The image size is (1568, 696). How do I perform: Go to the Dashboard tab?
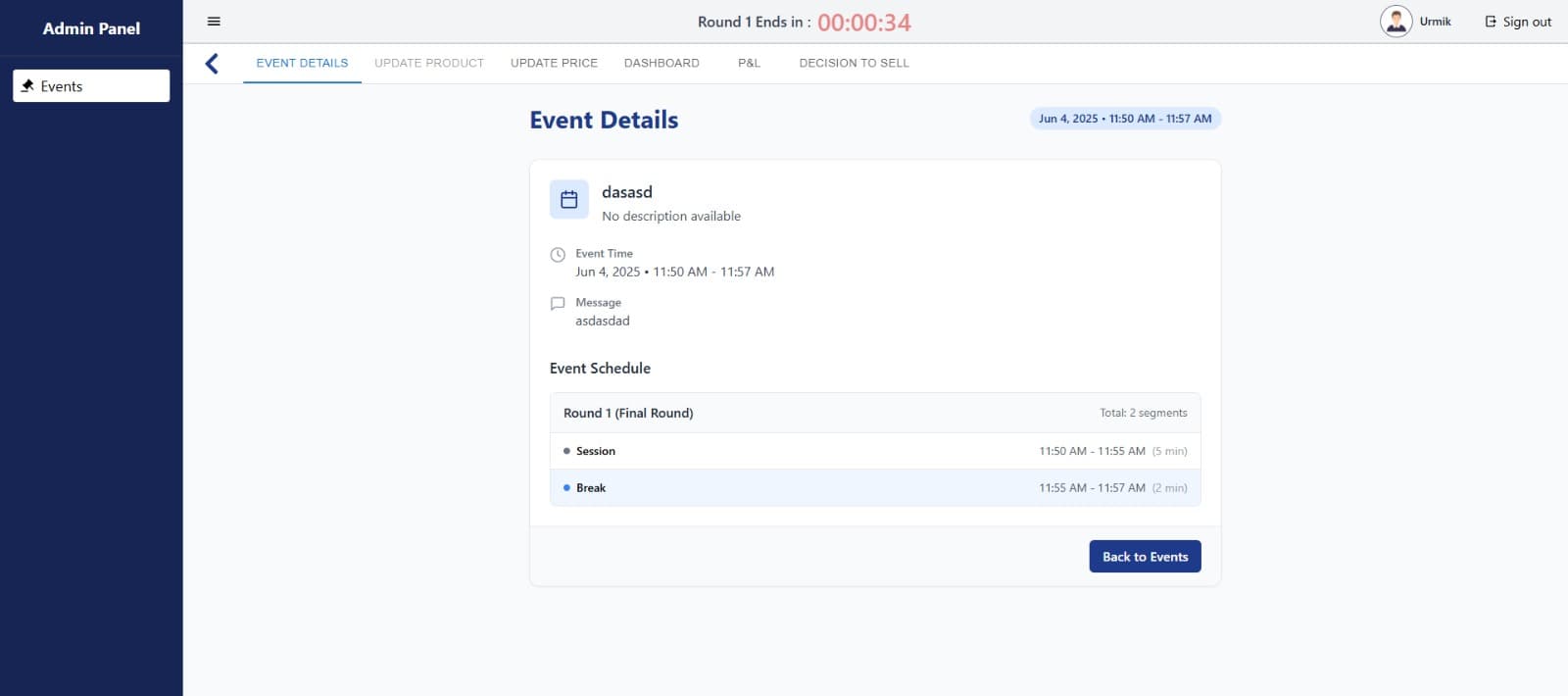661,63
